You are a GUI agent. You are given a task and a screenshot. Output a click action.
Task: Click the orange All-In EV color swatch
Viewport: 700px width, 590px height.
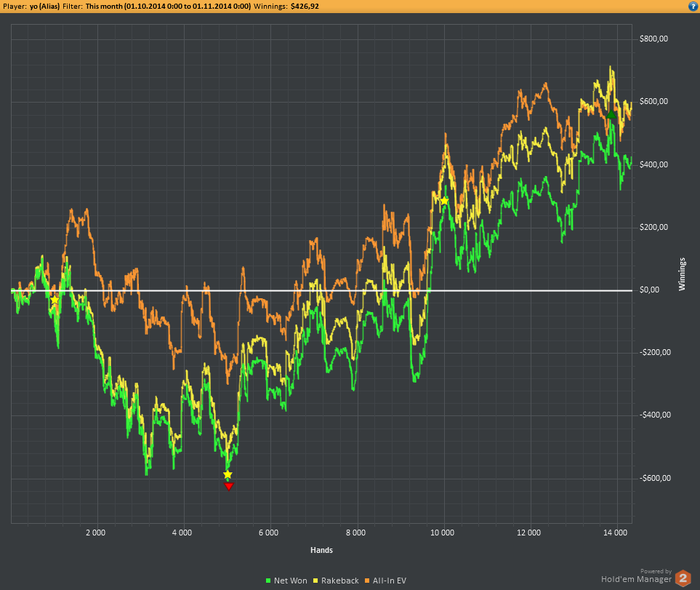[x=367, y=581]
